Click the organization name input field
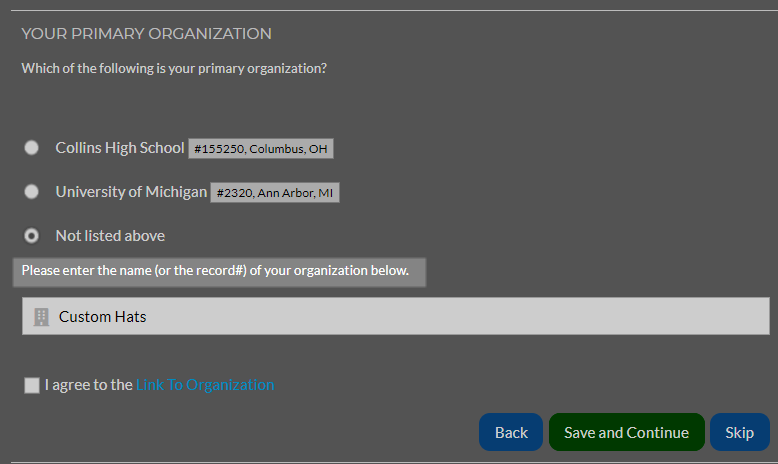The image size is (778, 464). (x=396, y=316)
